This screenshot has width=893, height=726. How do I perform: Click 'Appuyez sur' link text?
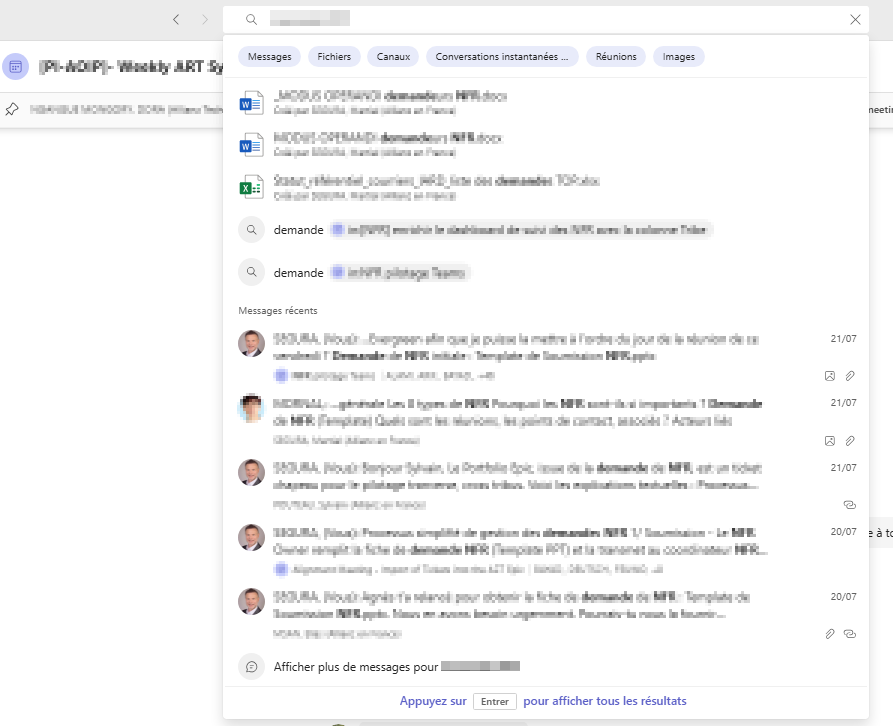433,701
